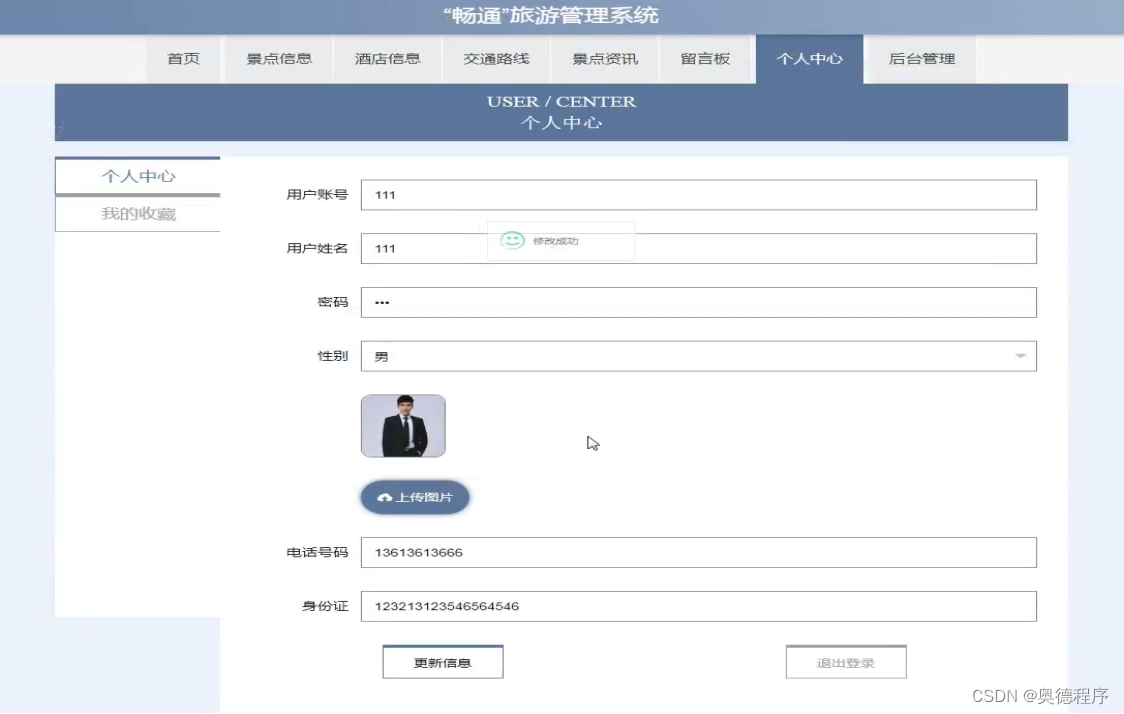The height and width of the screenshot is (714, 1124).
Task: Click the 退出登录 logout button
Action: [845, 661]
